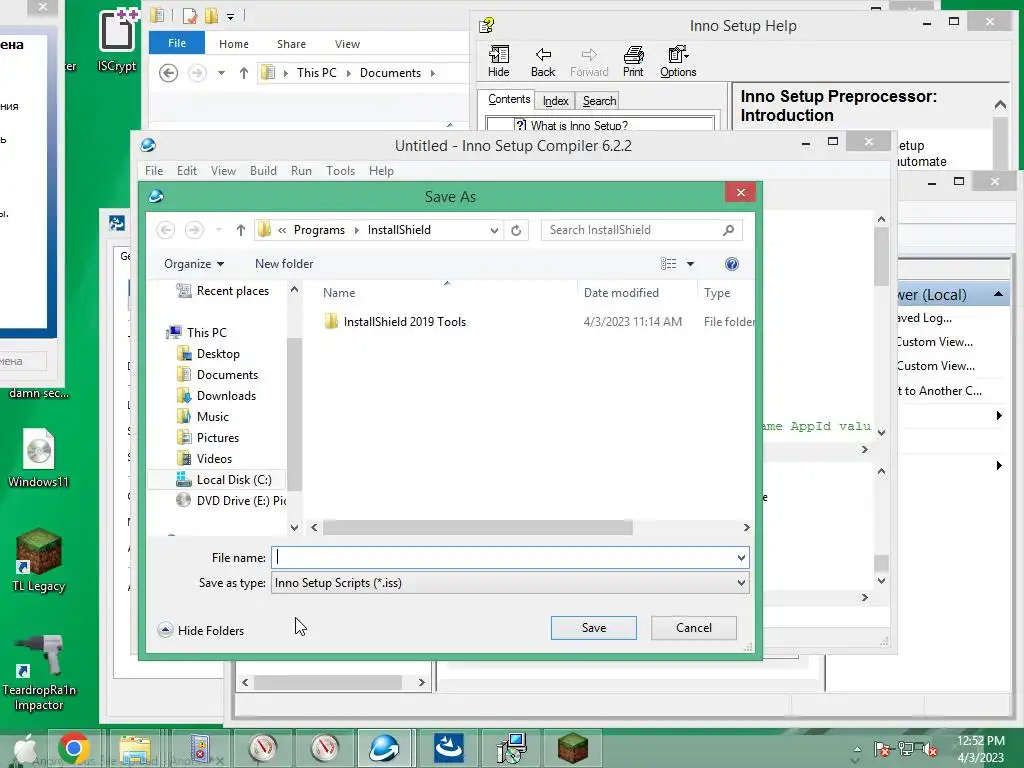Click the search magnifier in Save As dialog
Image resolution: width=1024 pixels, height=768 pixels.
click(x=728, y=230)
